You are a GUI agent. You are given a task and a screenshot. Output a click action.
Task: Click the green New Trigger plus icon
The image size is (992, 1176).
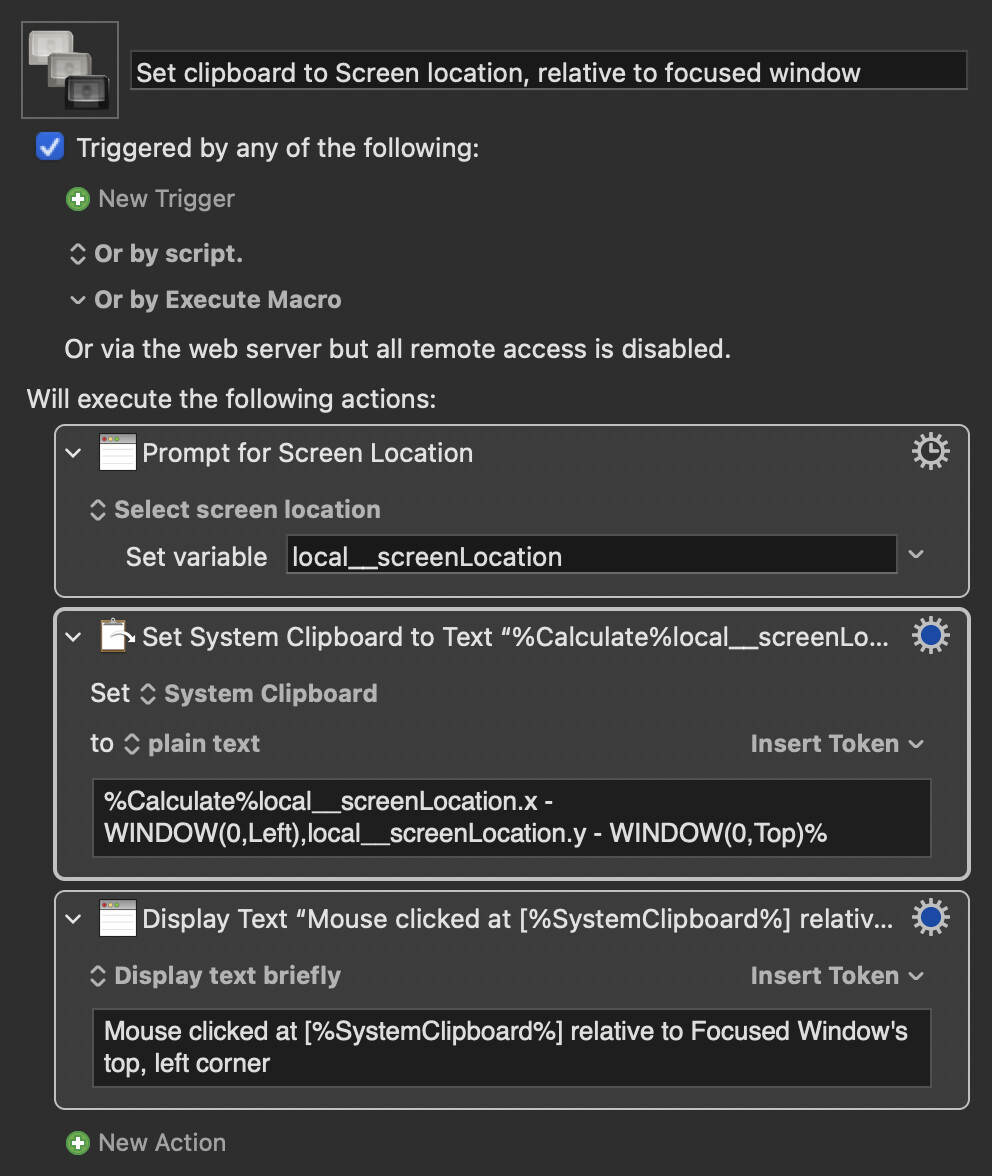pos(78,199)
